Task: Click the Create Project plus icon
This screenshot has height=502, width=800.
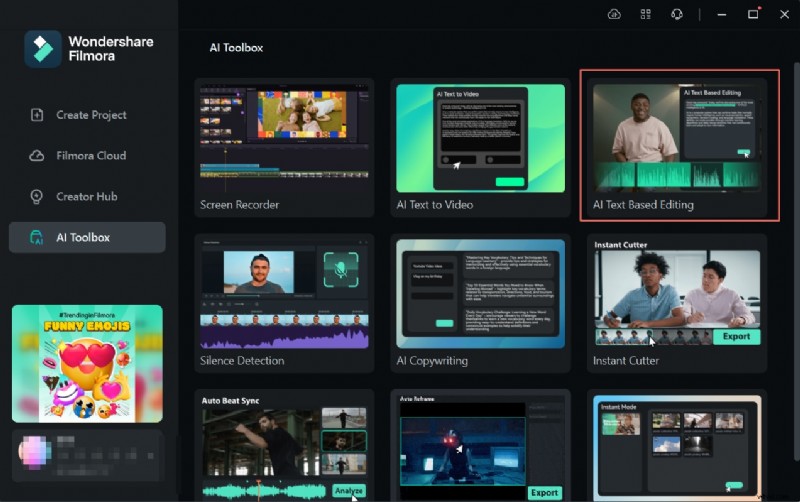Action: (x=37, y=115)
